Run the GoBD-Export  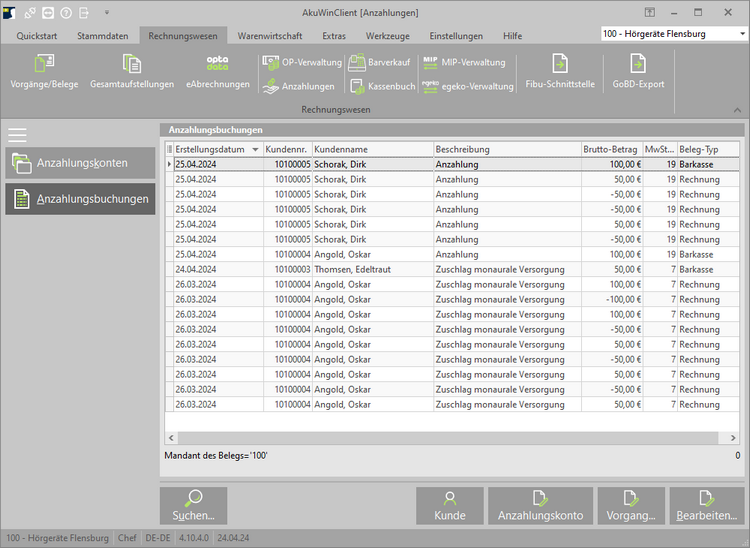tap(638, 72)
